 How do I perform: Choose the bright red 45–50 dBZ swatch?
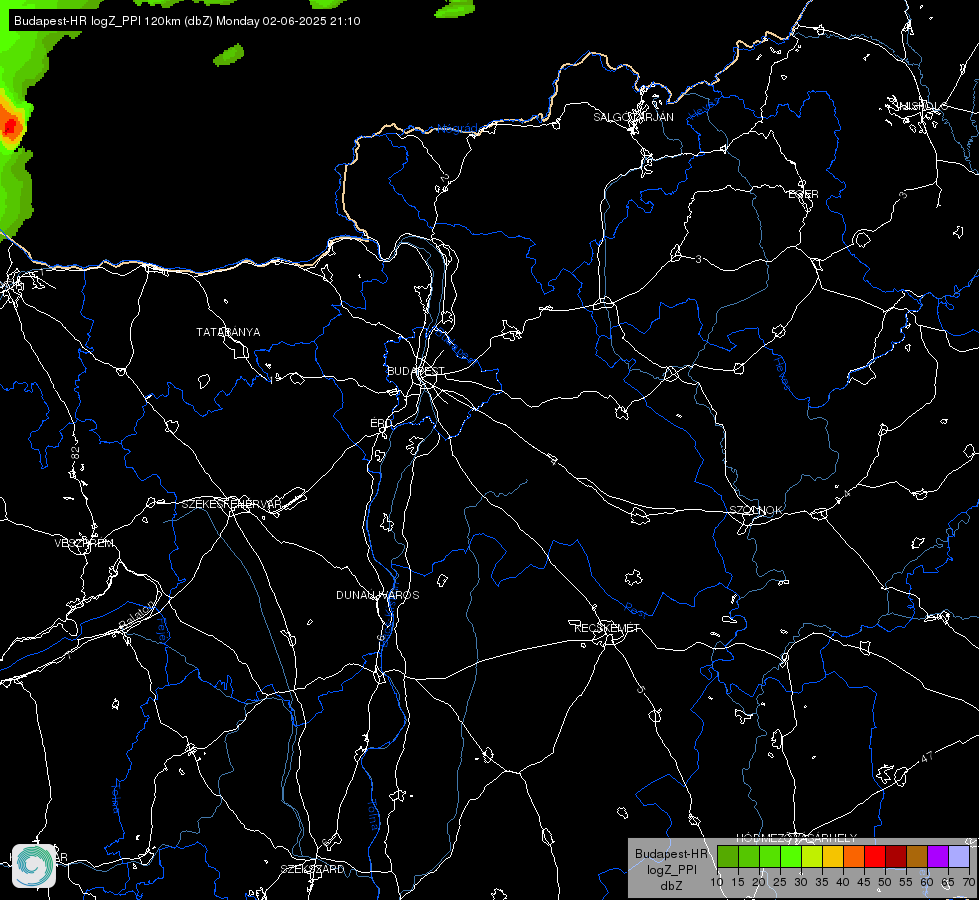(875, 856)
